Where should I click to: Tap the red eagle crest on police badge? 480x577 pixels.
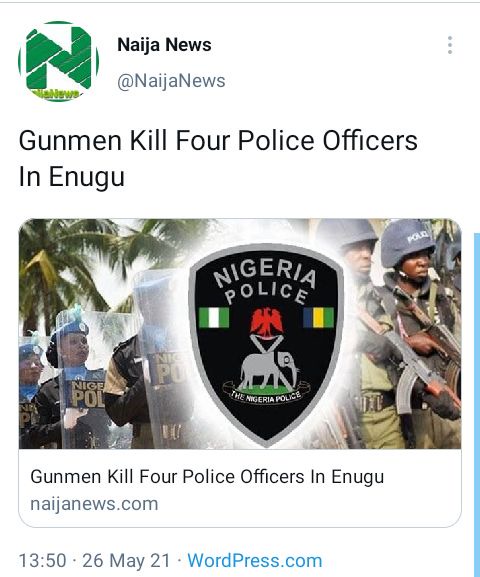tap(267, 322)
